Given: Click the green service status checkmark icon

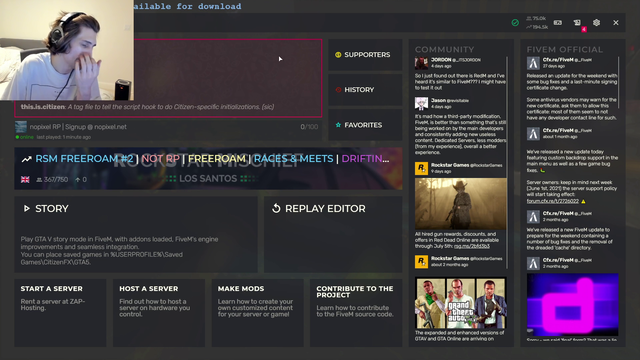Looking at the screenshot, I should pos(515,23).
